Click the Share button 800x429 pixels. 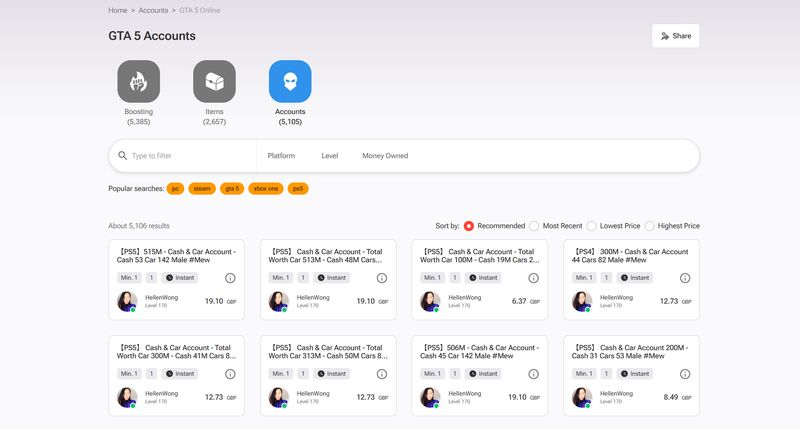click(x=676, y=36)
